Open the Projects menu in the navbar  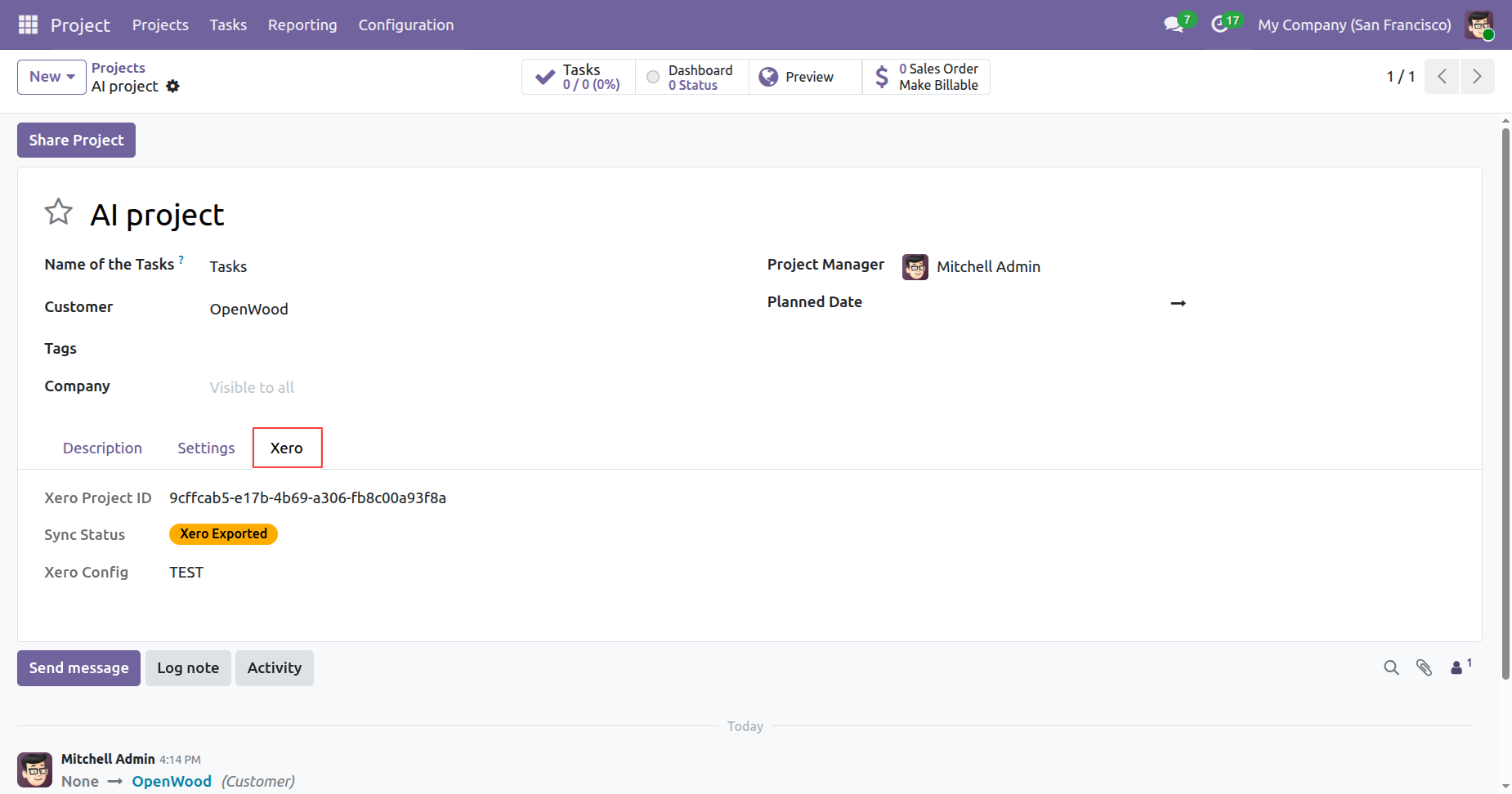pos(160,25)
